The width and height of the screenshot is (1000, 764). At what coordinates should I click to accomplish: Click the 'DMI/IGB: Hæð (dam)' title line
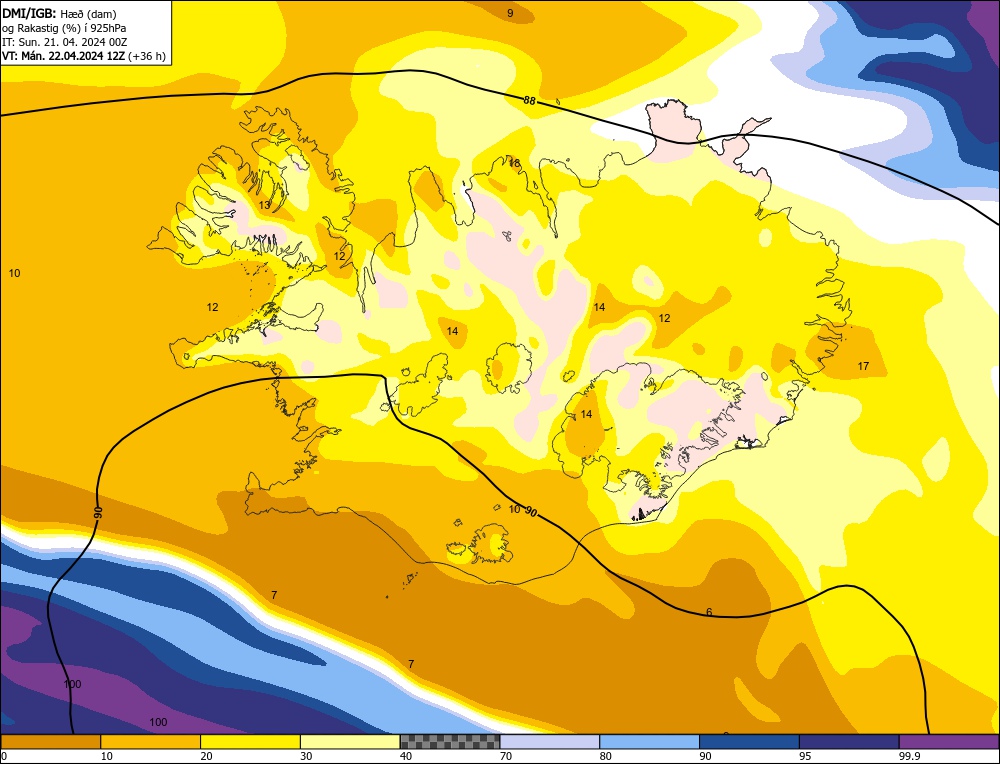pos(59,13)
